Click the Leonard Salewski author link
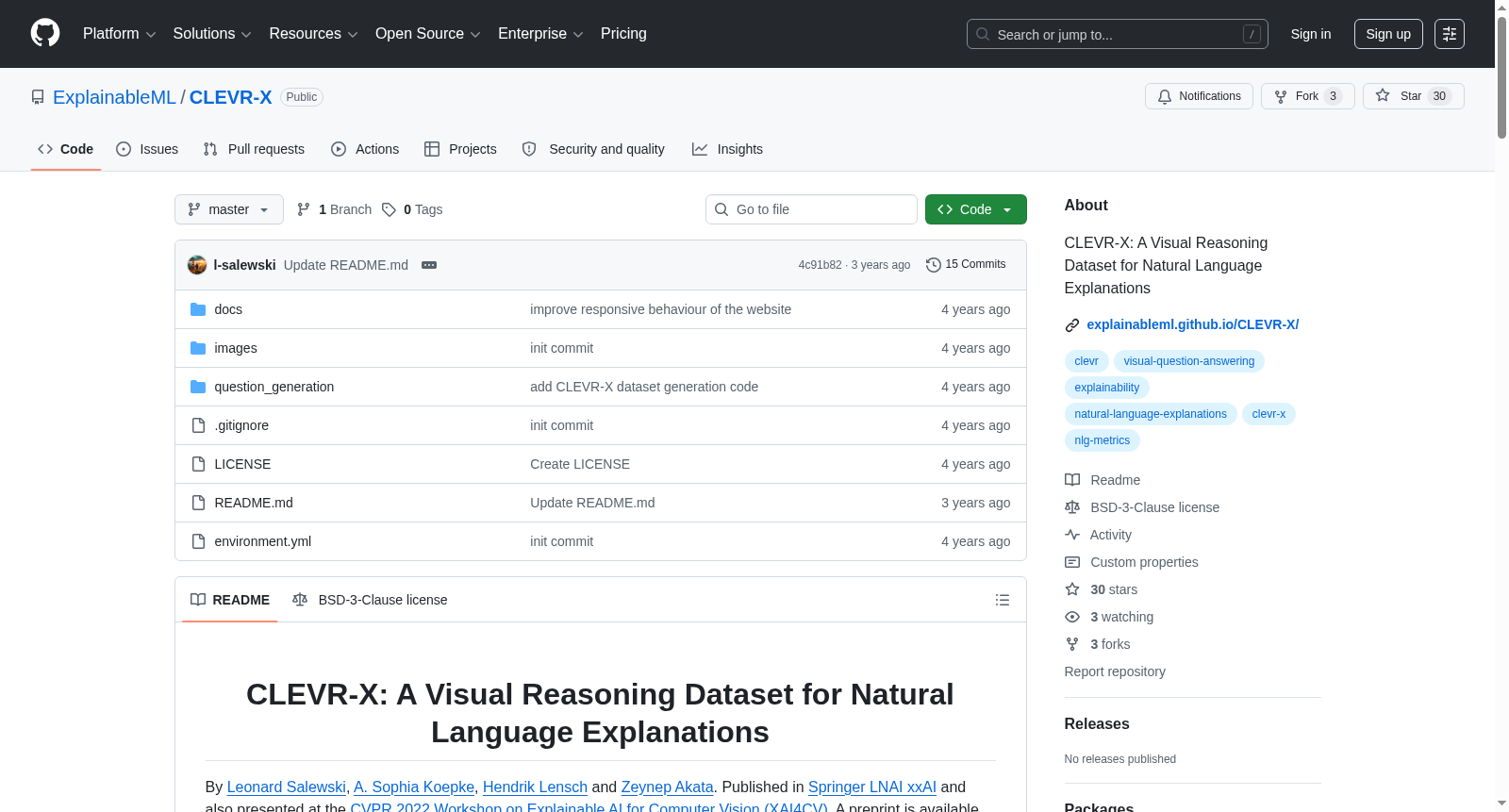Image resolution: width=1509 pixels, height=812 pixels. (287, 787)
